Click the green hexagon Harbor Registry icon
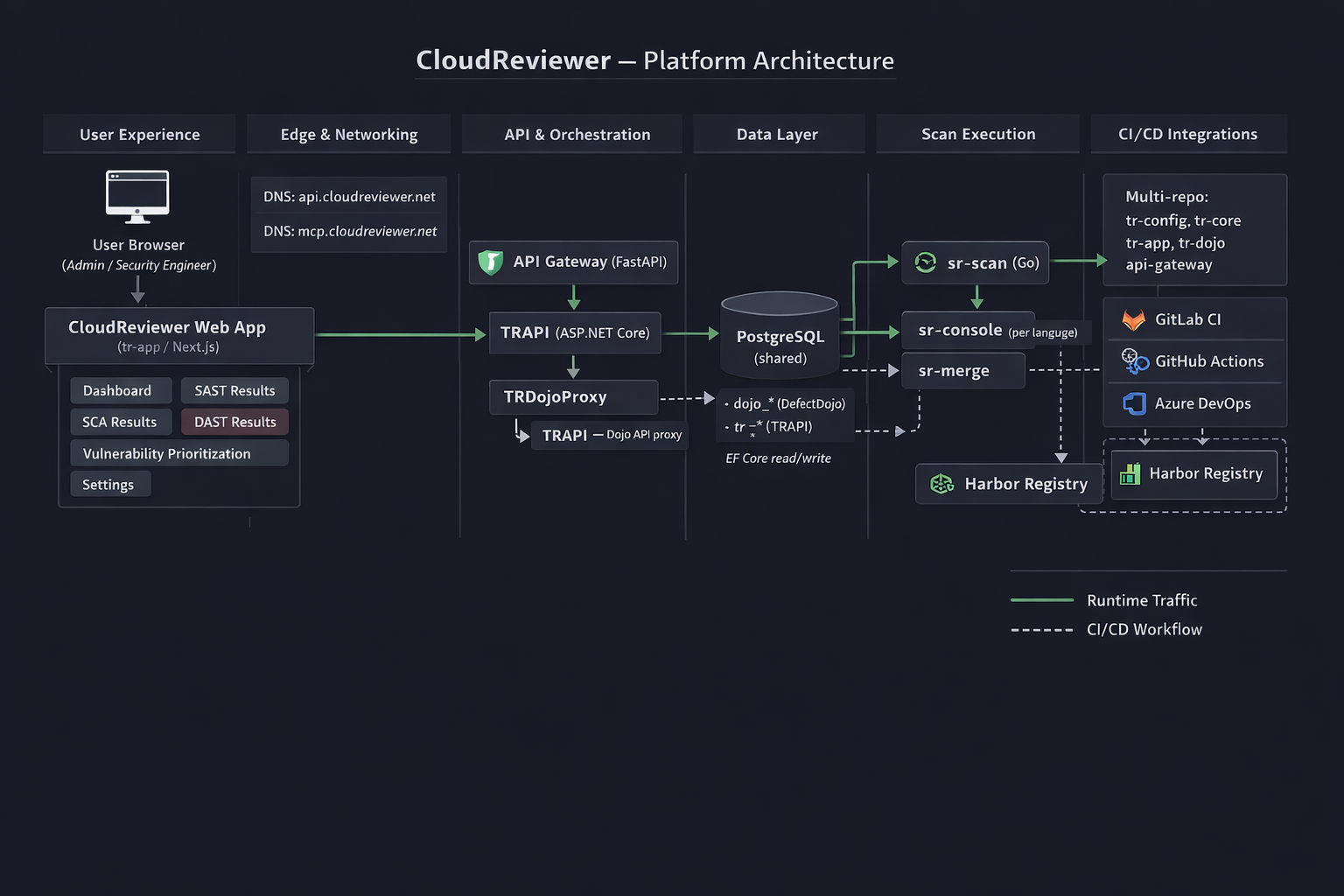1344x896 pixels. (941, 484)
